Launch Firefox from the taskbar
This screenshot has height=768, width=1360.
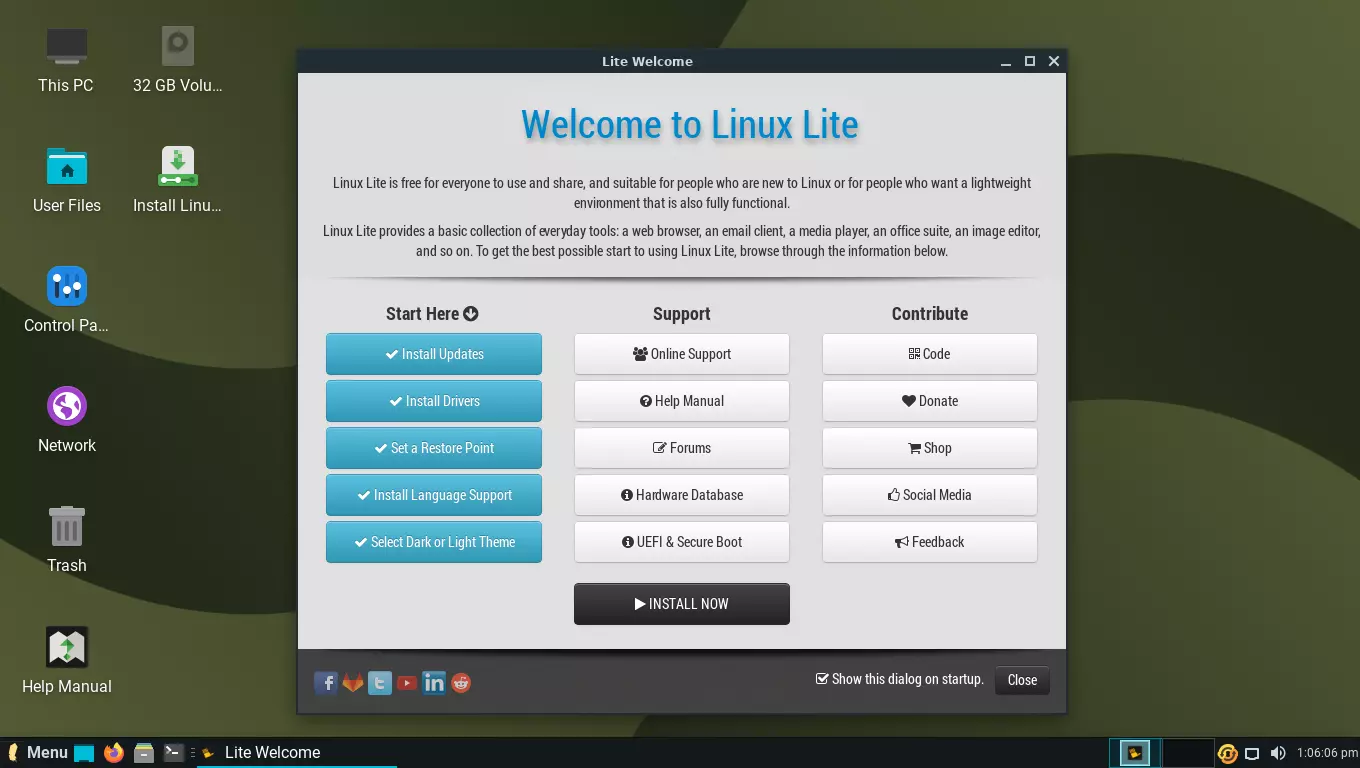(114, 753)
